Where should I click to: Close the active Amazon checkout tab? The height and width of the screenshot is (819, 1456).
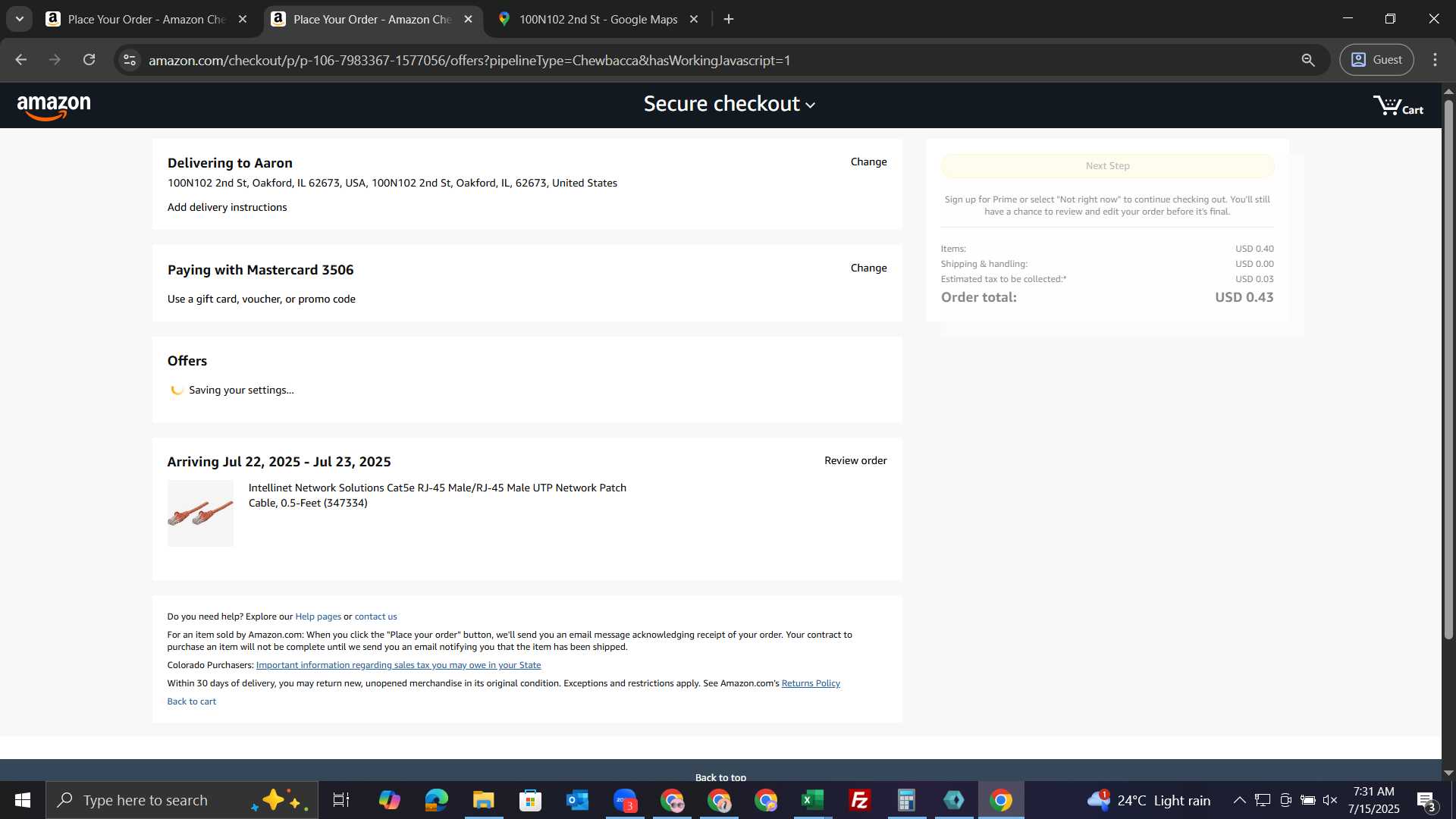468,20
